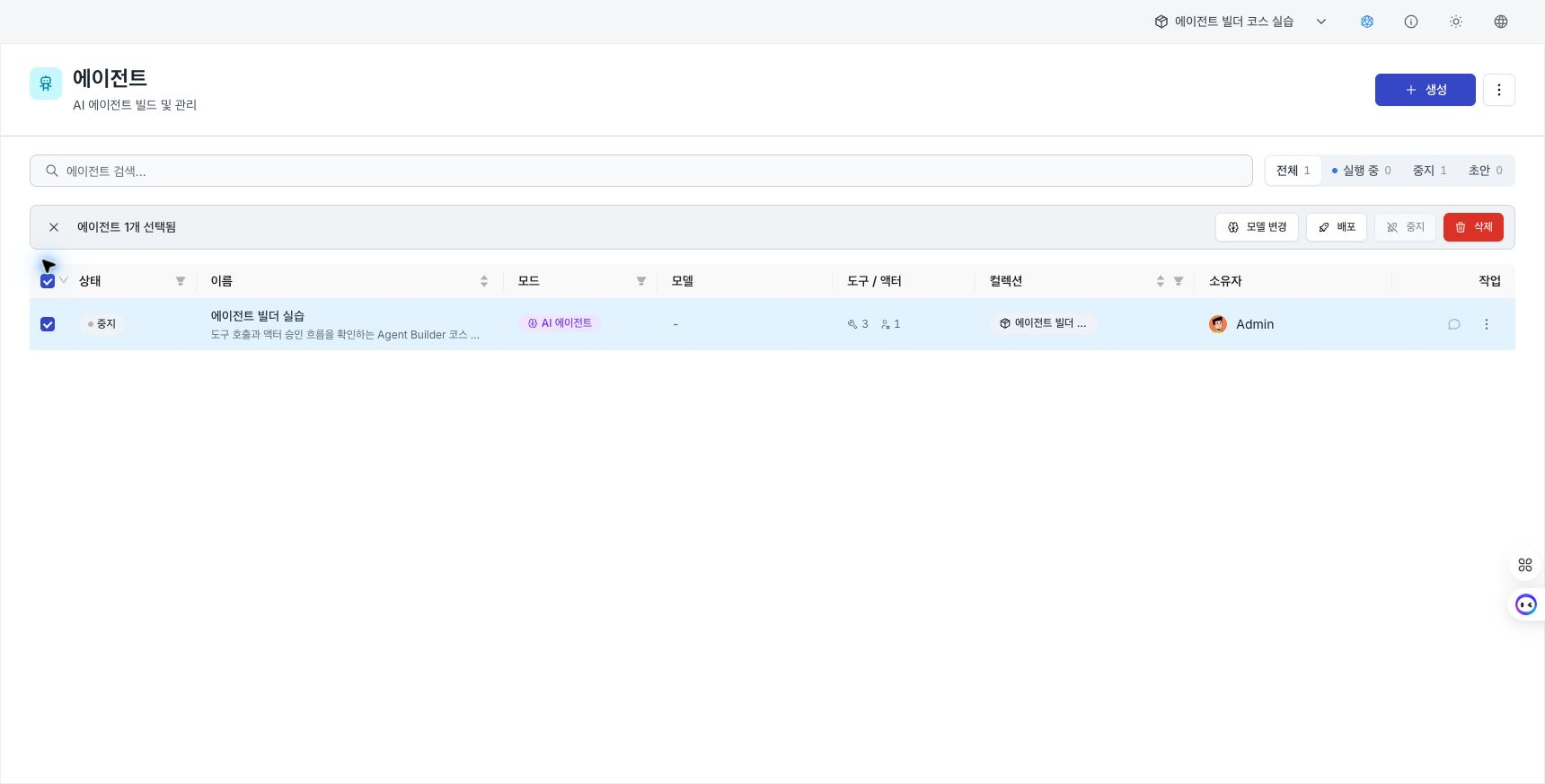Screen dimensions: 1545x784
Task: Switch to the 전체 tab
Action: point(1293,171)
